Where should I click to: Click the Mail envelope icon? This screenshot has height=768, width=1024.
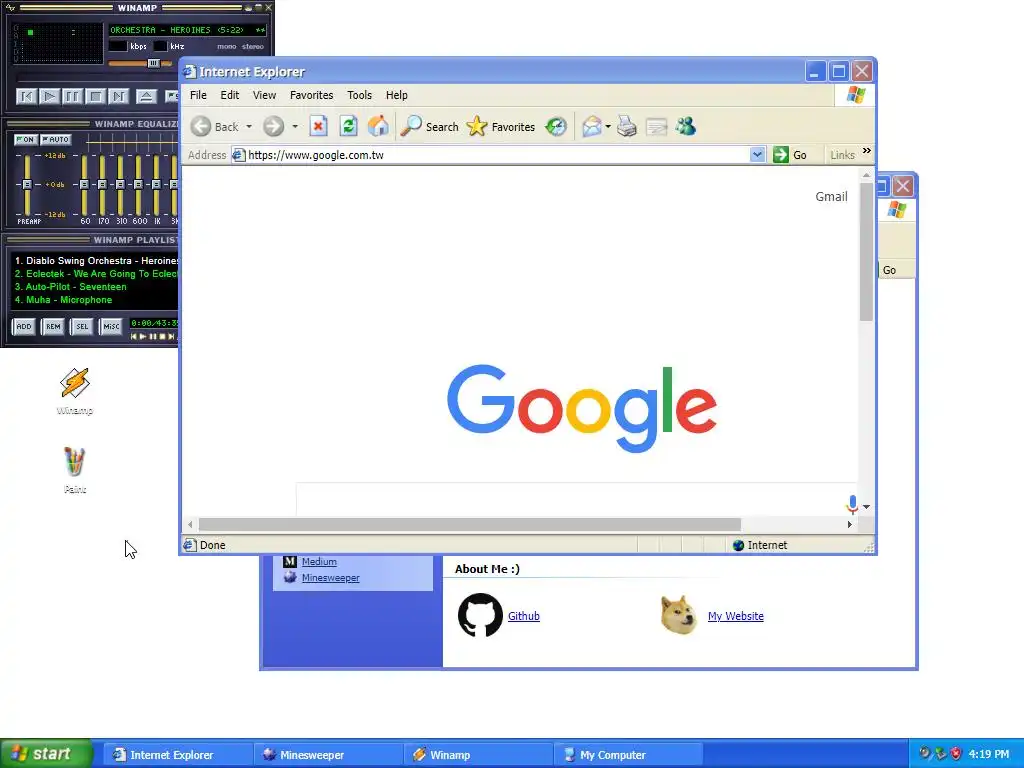(x=591, y=126)
